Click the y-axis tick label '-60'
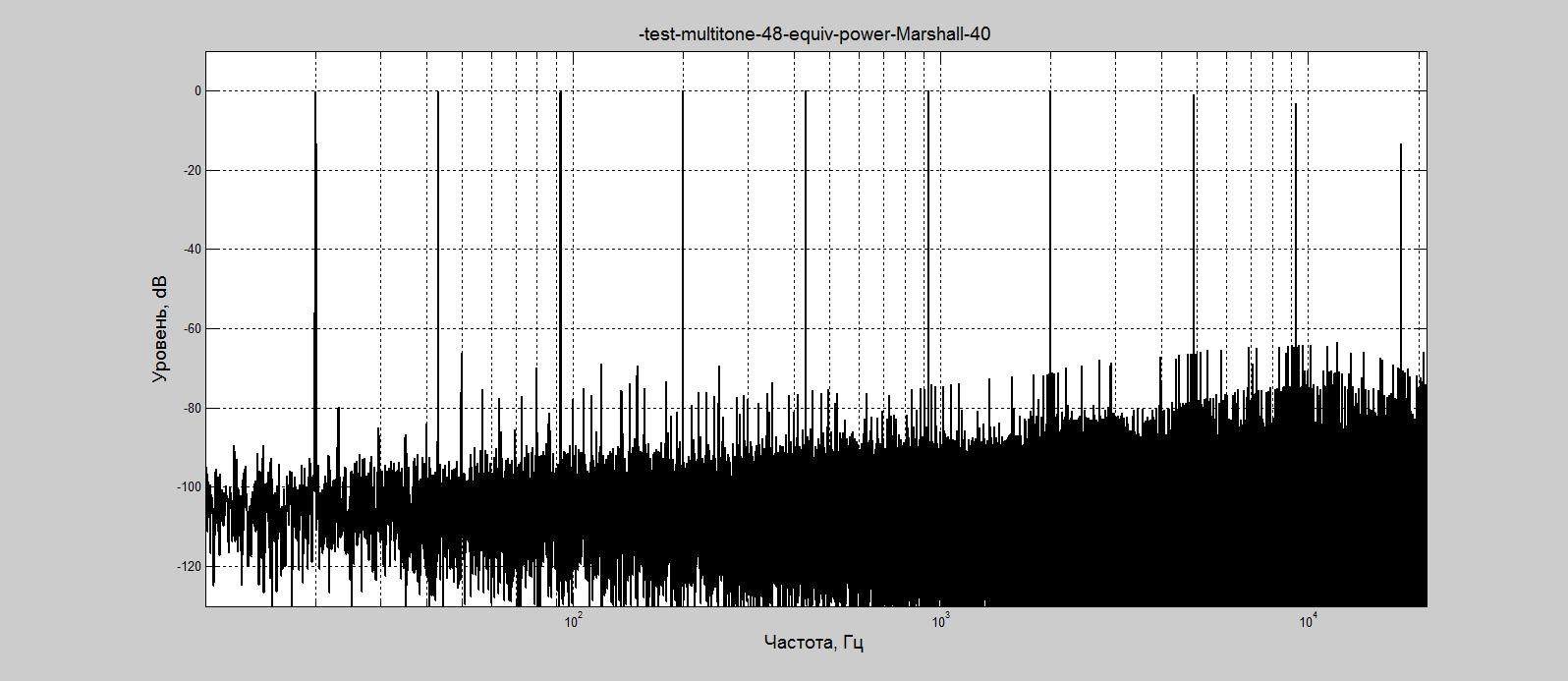Viewport: 1568px width, 681px height. [193, 329]
